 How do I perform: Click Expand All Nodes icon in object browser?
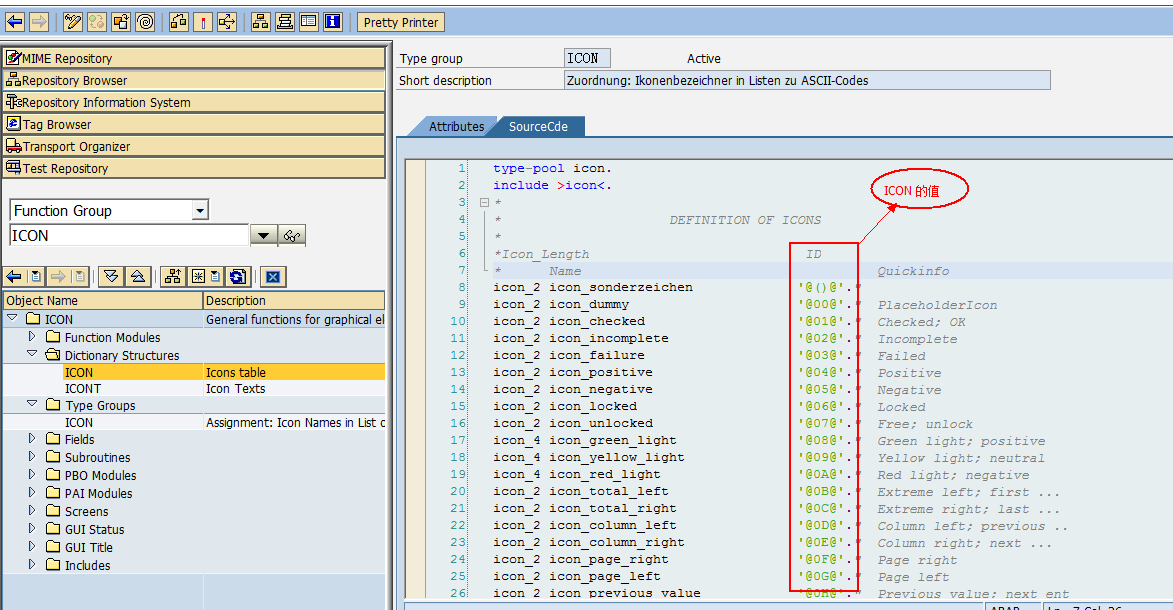coord(111,277)
